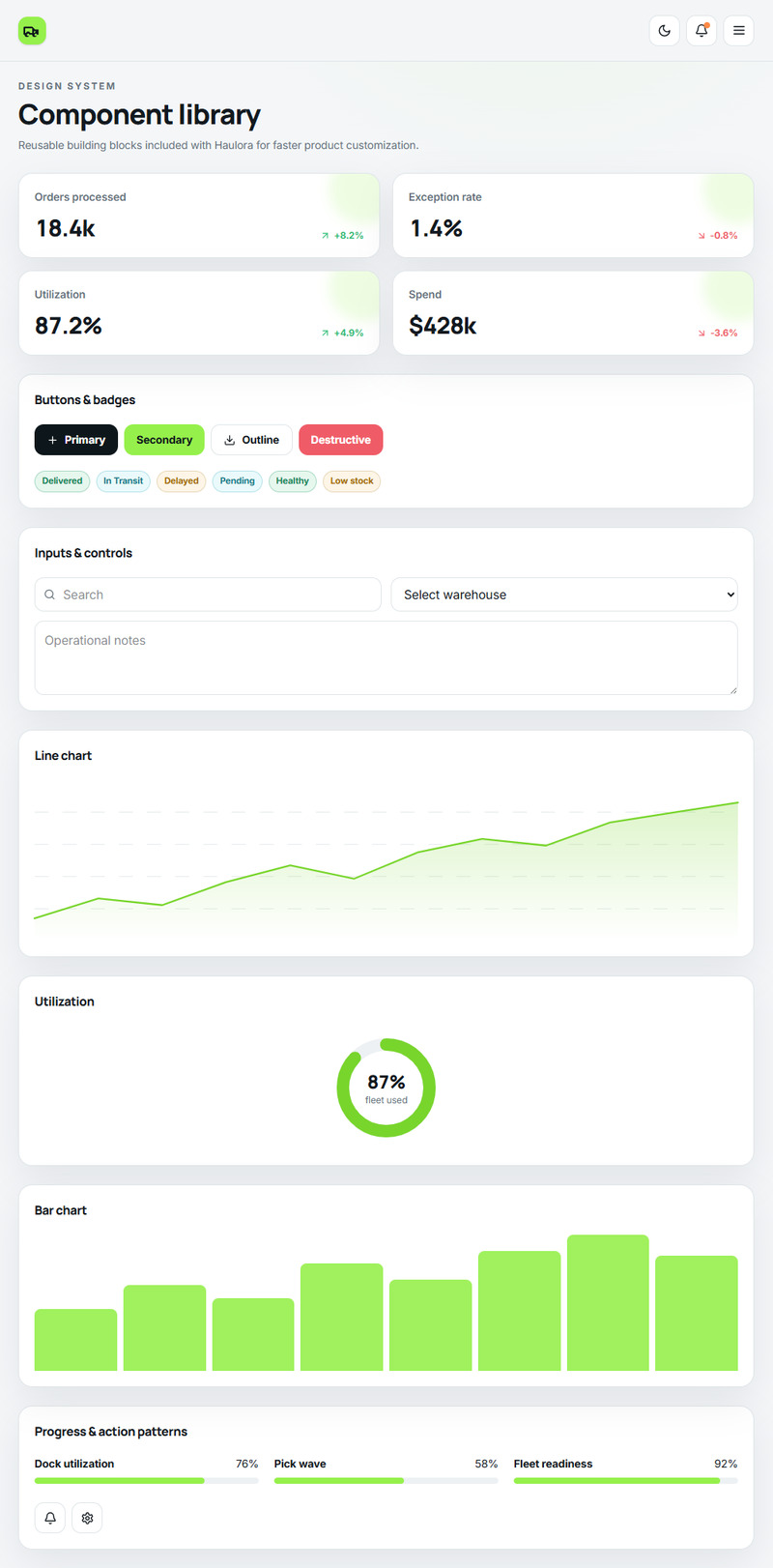Focus the Search input field
The image size is (773, 1568).
(x=208, y=595)
